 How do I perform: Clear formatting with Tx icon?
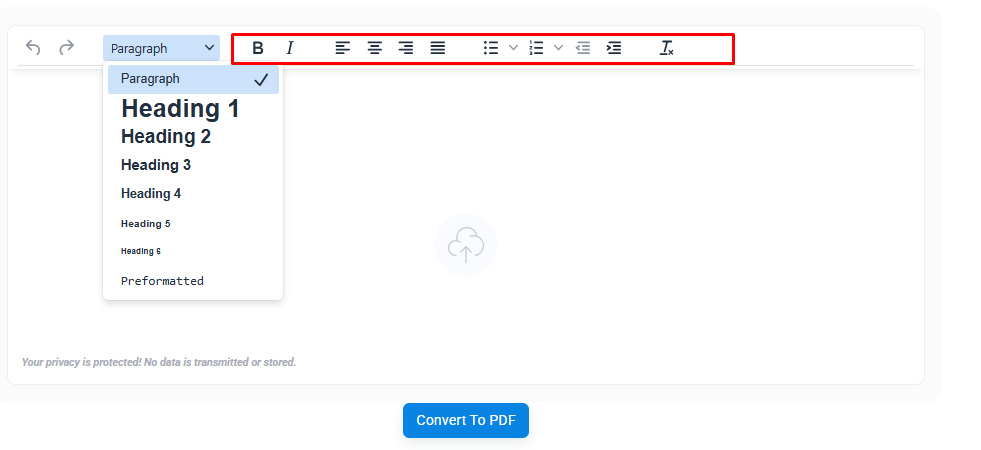tap(667, 48)
